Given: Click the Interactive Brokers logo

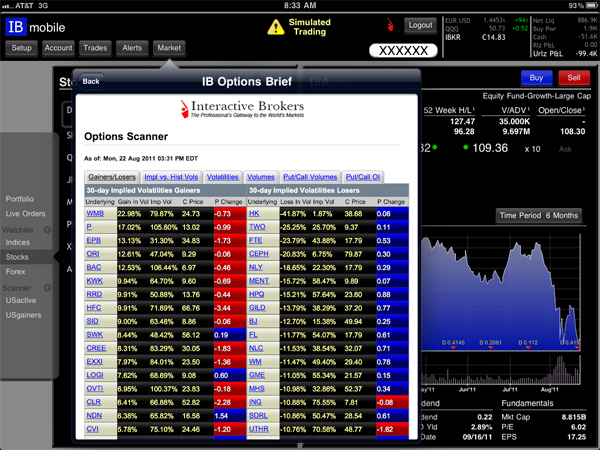Looking at the screenshot, I should coord(247,109).
